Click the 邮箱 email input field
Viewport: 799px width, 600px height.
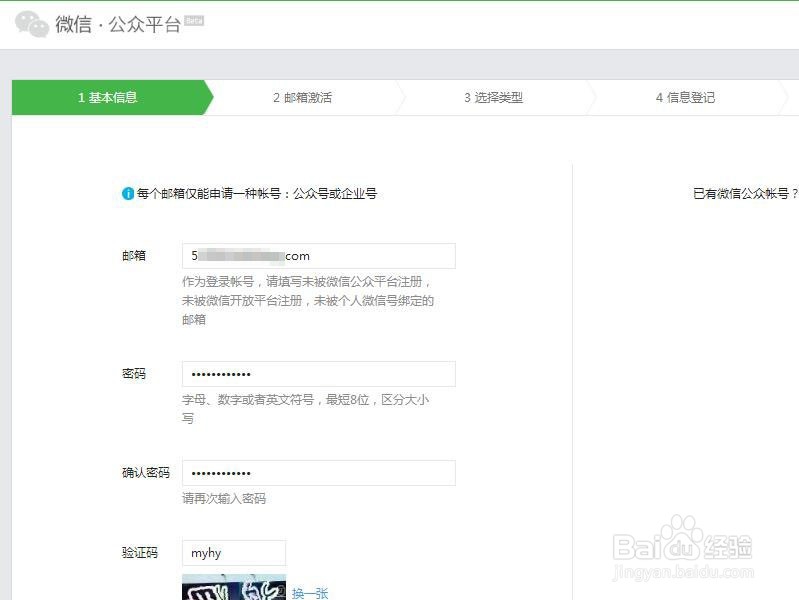coord(318,256)
